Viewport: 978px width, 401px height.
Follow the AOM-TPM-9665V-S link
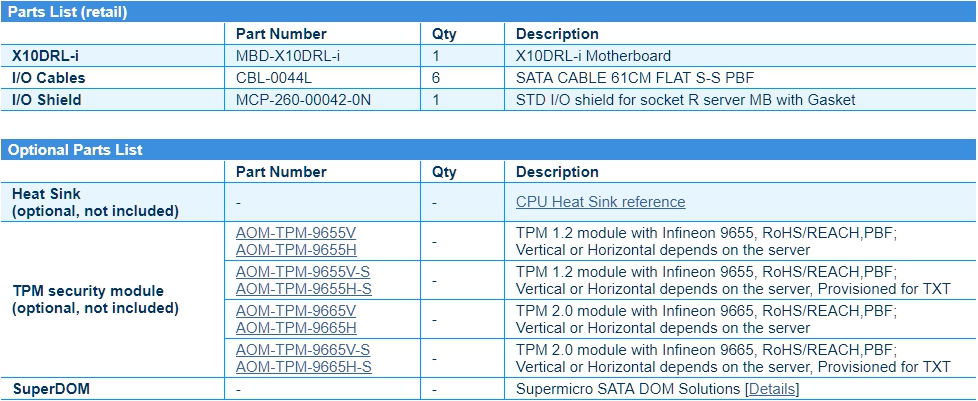[x=303, y=350]
